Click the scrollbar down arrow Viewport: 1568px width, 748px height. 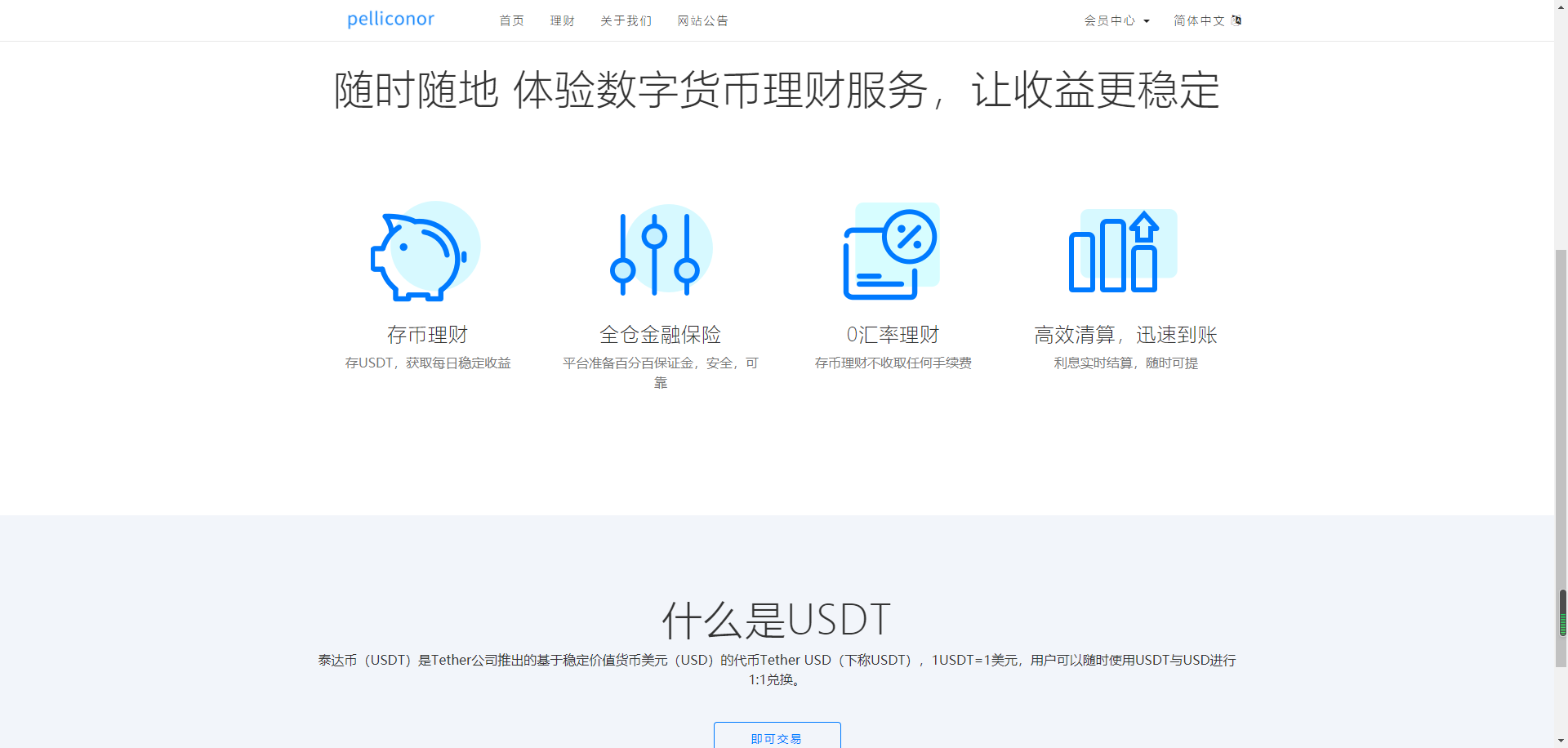coord(1561,741)
